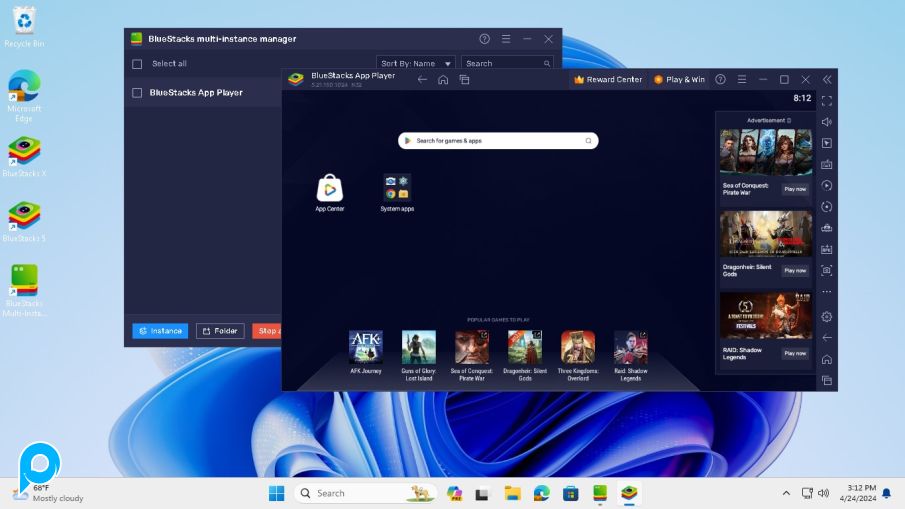Open Play & Win in title bar
905x509 pixels.
coord(679,80)
